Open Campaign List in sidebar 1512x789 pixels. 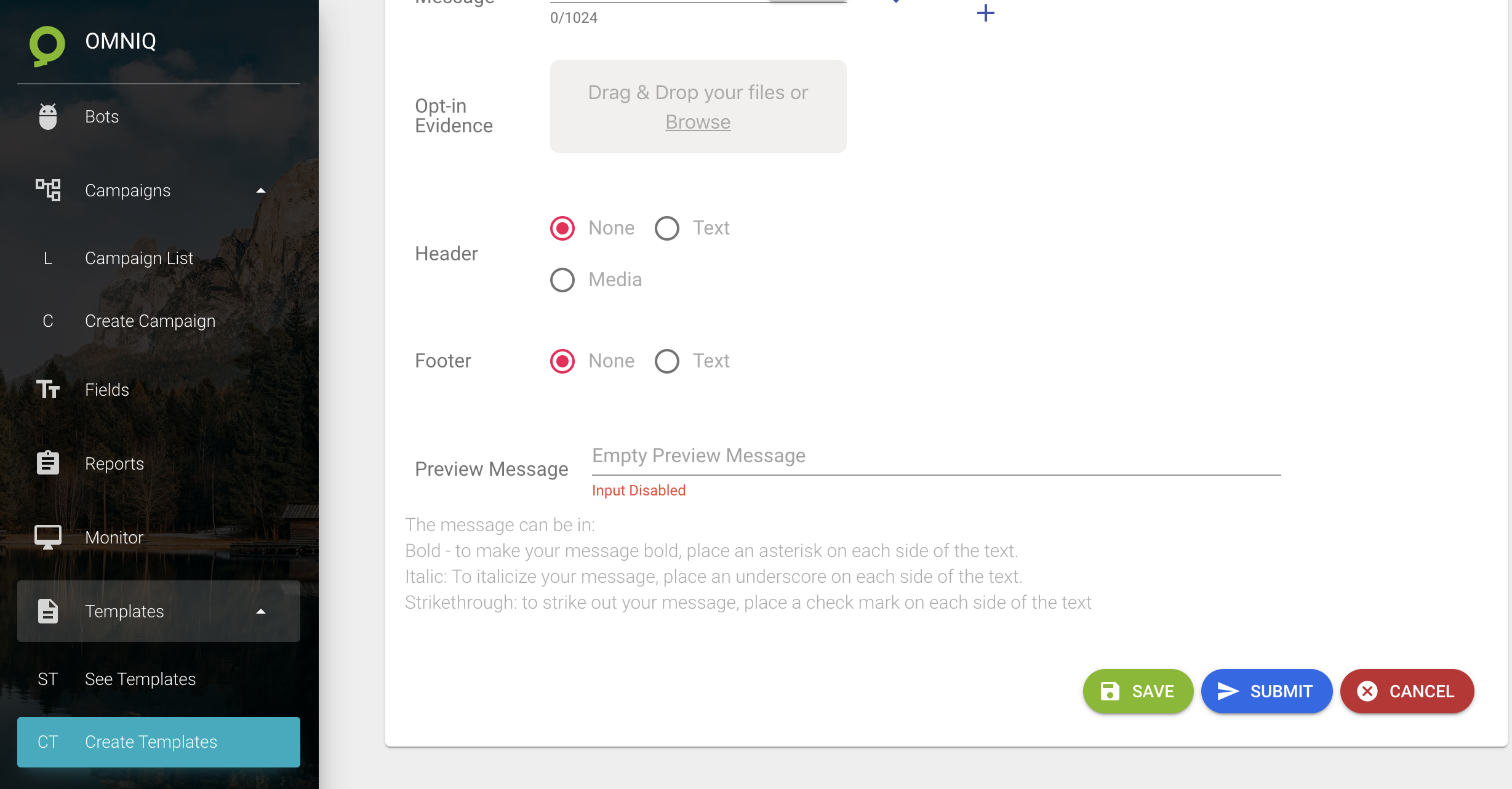click(139, 258)
